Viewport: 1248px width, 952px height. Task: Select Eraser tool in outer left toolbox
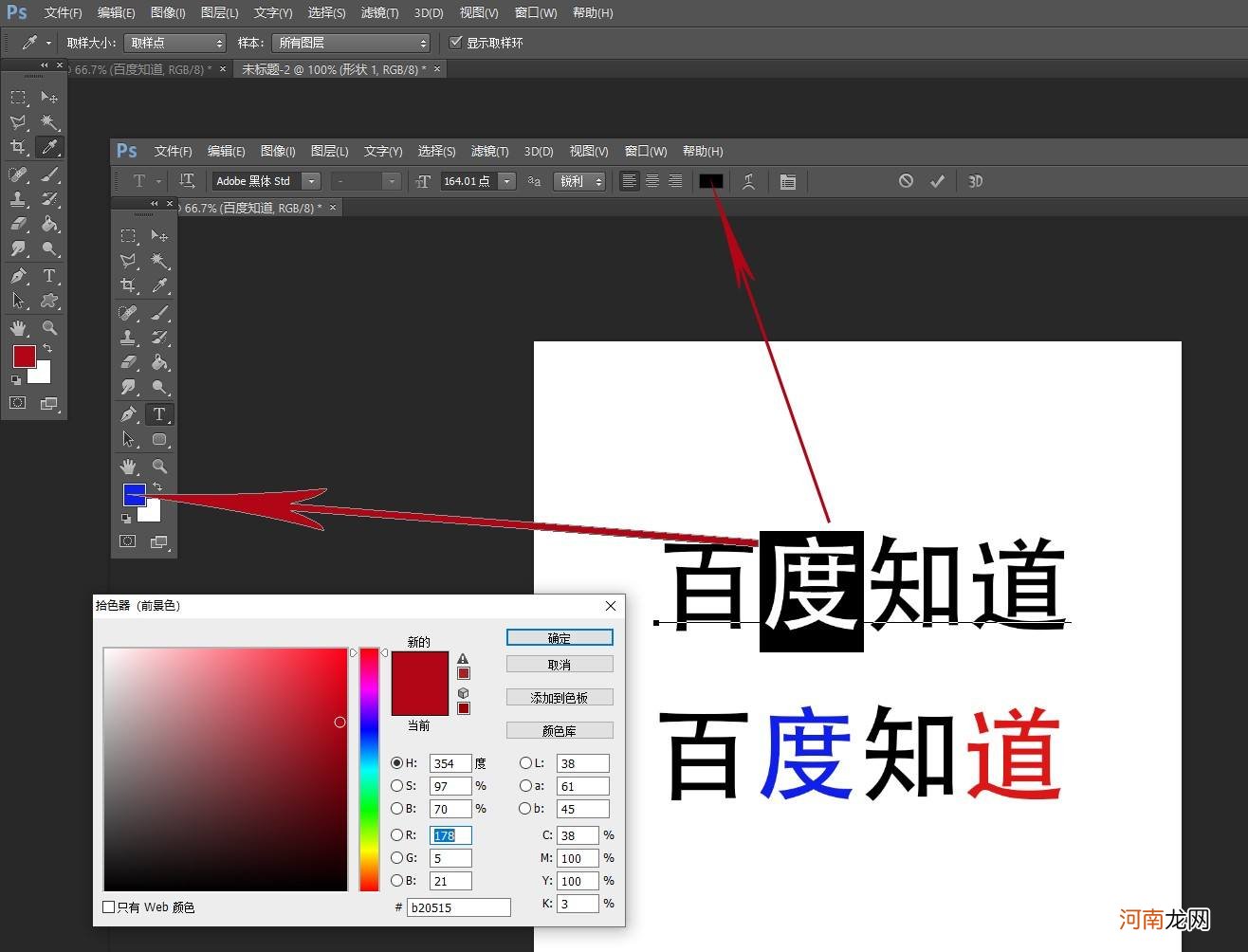(18, 224)
